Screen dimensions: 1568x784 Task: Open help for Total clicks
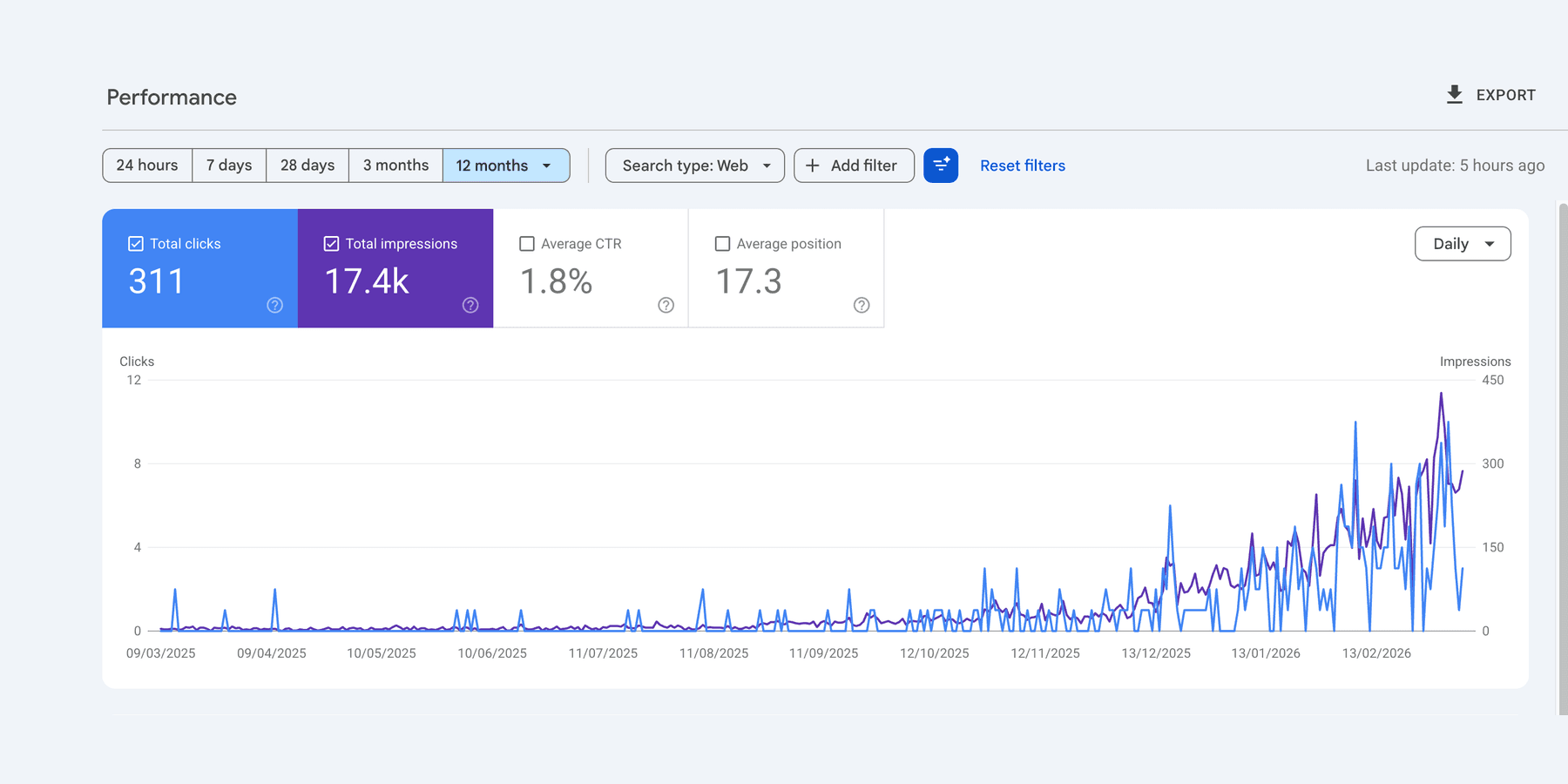click(x=274, y=305)
